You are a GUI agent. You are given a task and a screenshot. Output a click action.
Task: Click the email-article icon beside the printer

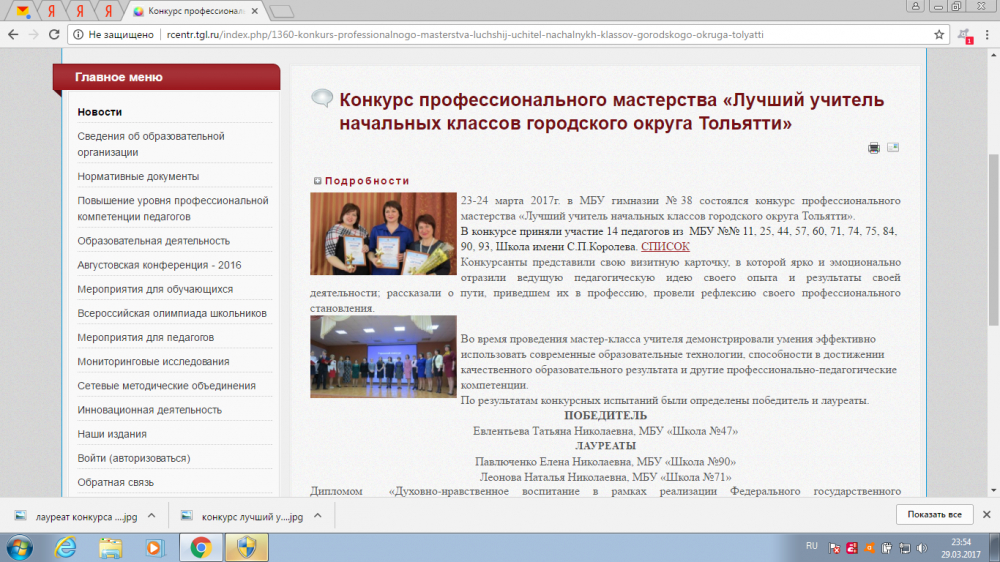[x=893, y=147]
